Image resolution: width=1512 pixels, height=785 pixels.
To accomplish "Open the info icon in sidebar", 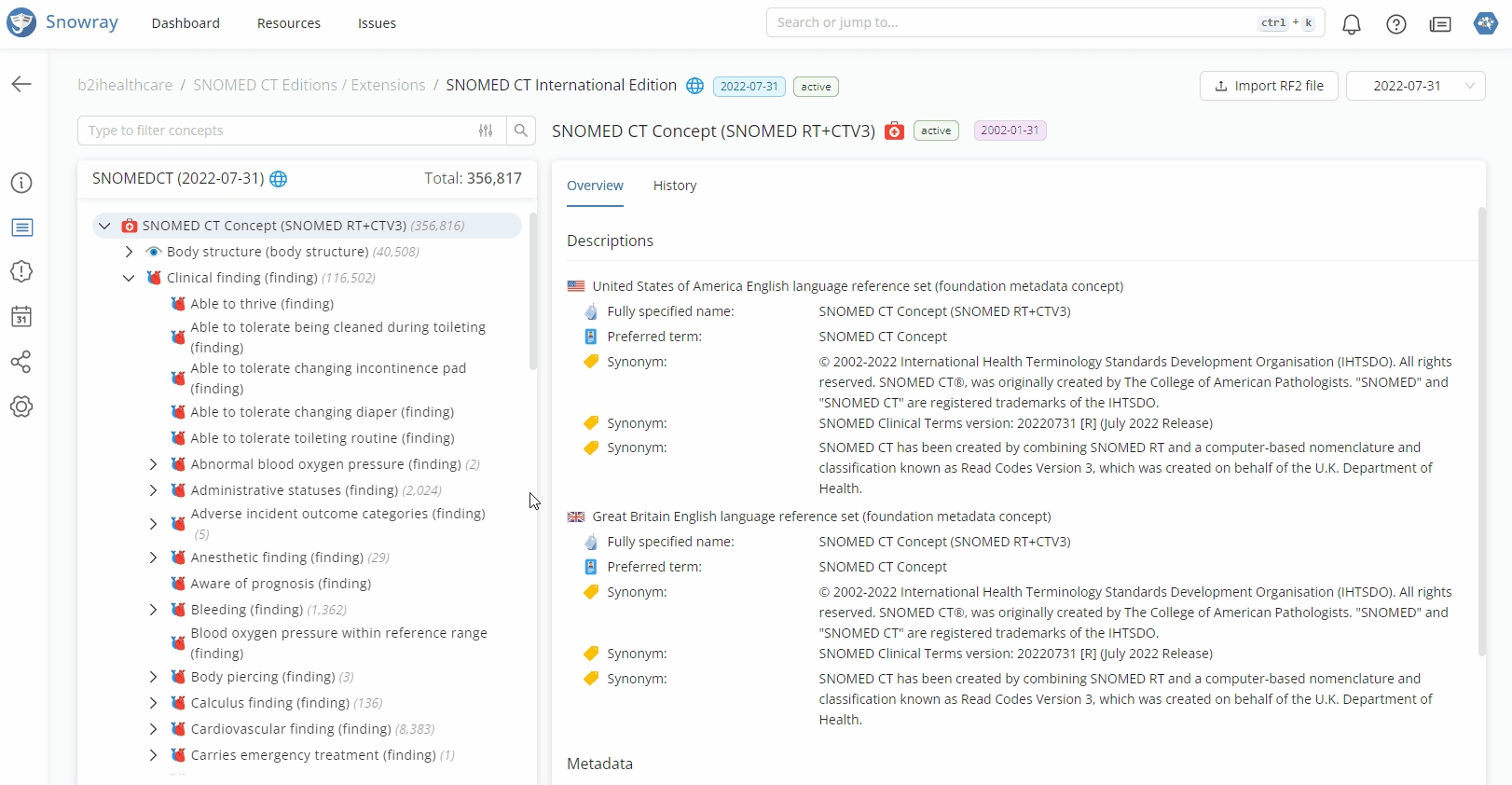I will (x=21, y=183).
